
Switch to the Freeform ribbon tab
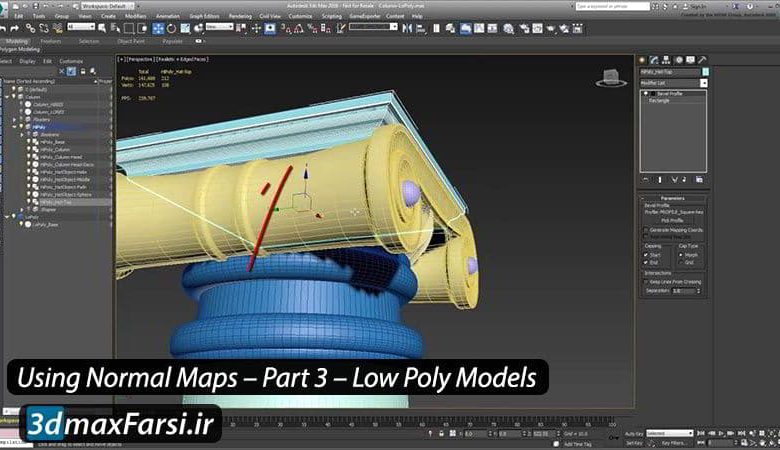click(x=51, y=41)
